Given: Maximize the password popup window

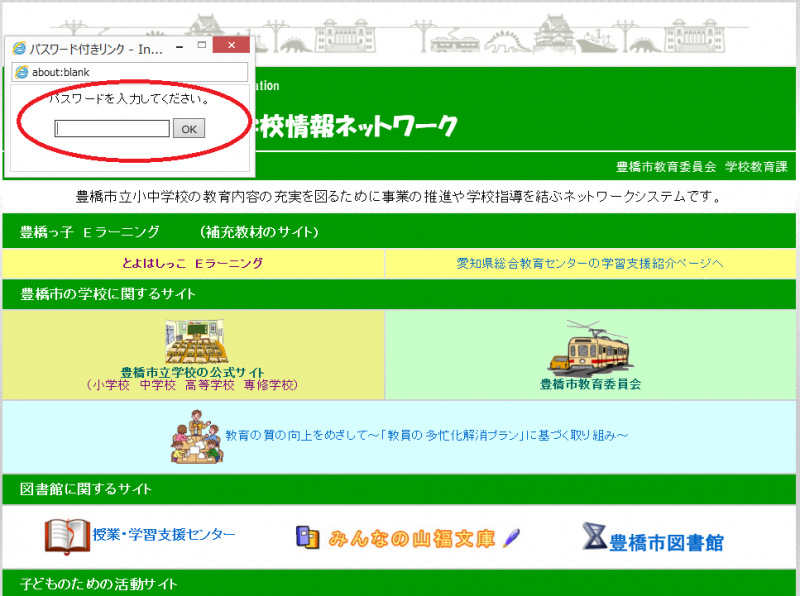Looking at the screenshot, I should point(201,46).
